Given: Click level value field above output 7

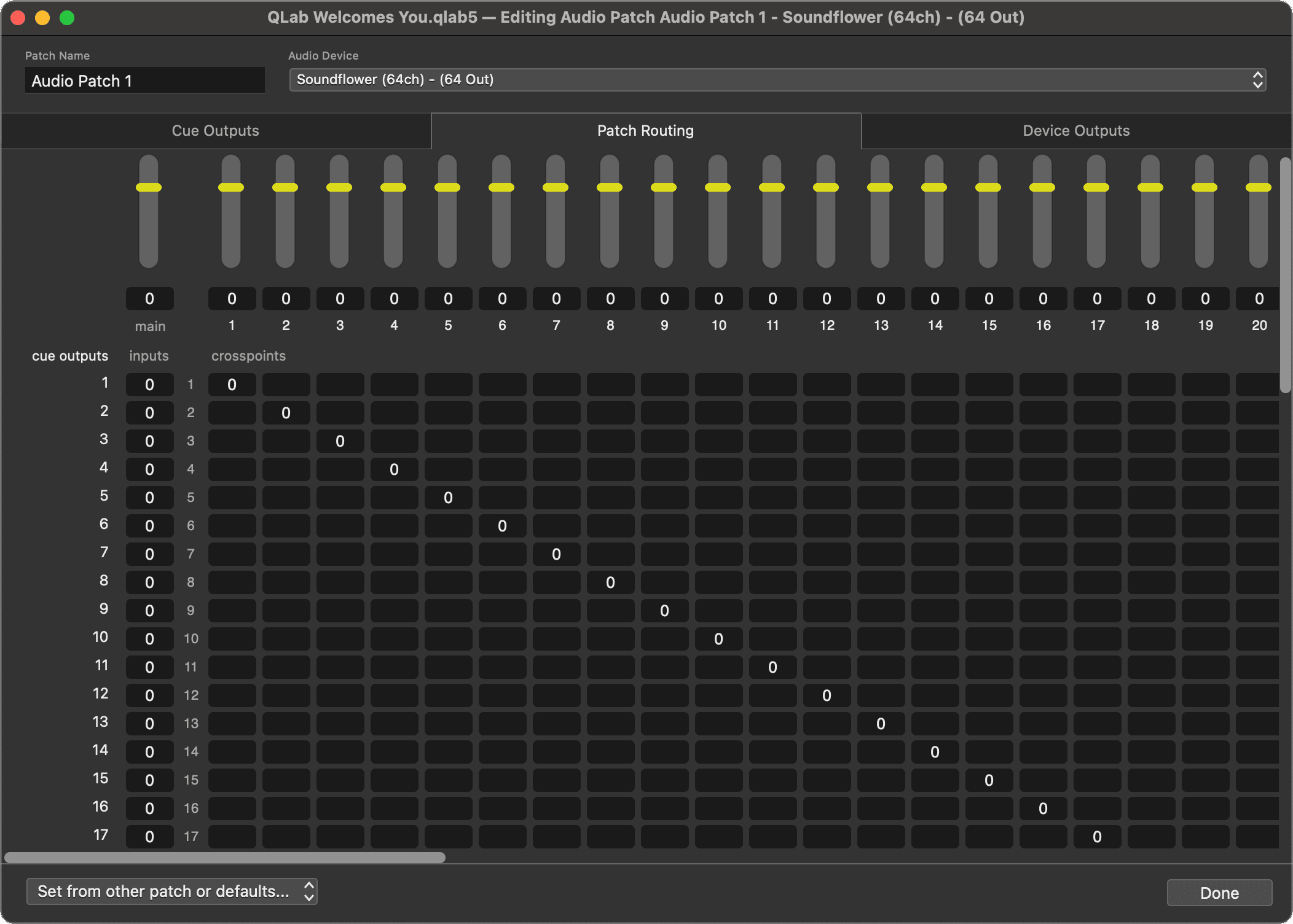Looking at the screenshot, I should tap(557, 299).
